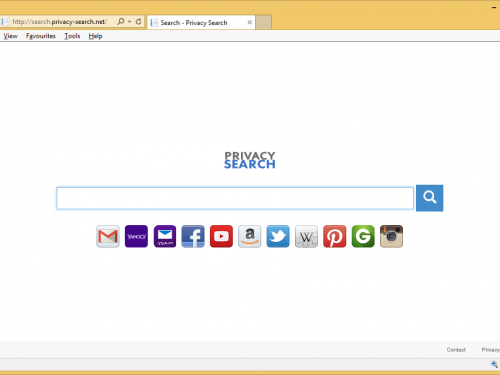
Task: Click the Privacy Search logo
Action: pos(250,160)
